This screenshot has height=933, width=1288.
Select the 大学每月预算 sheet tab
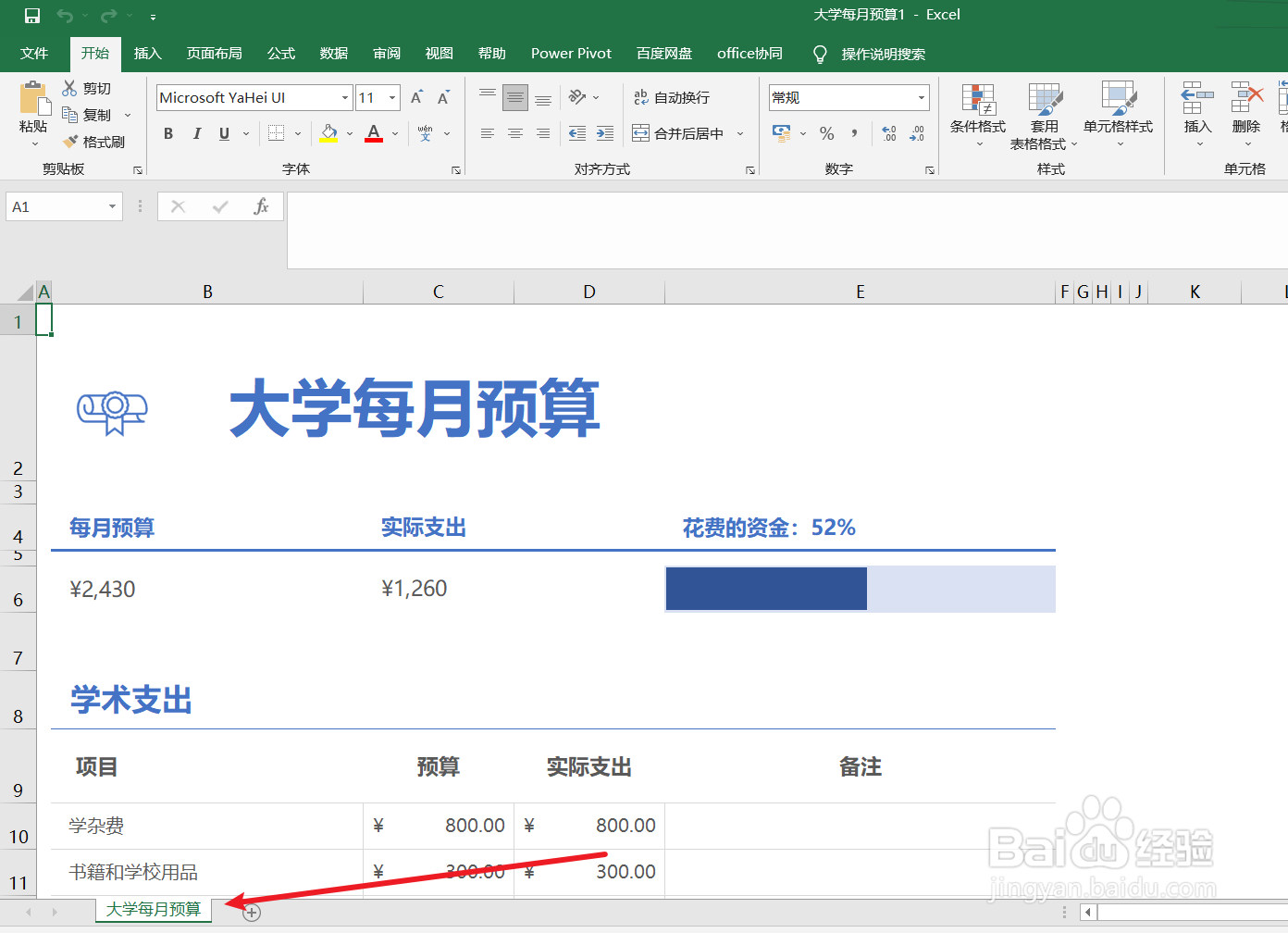153,911
